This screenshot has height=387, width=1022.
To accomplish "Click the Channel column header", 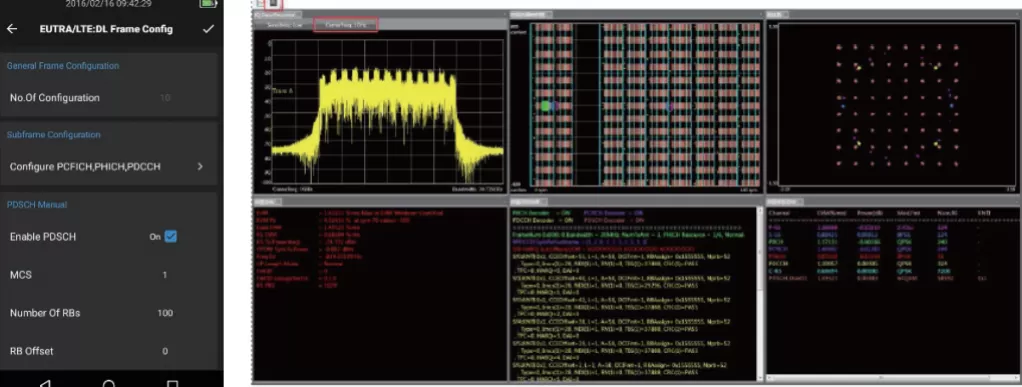I will point(780,212).
